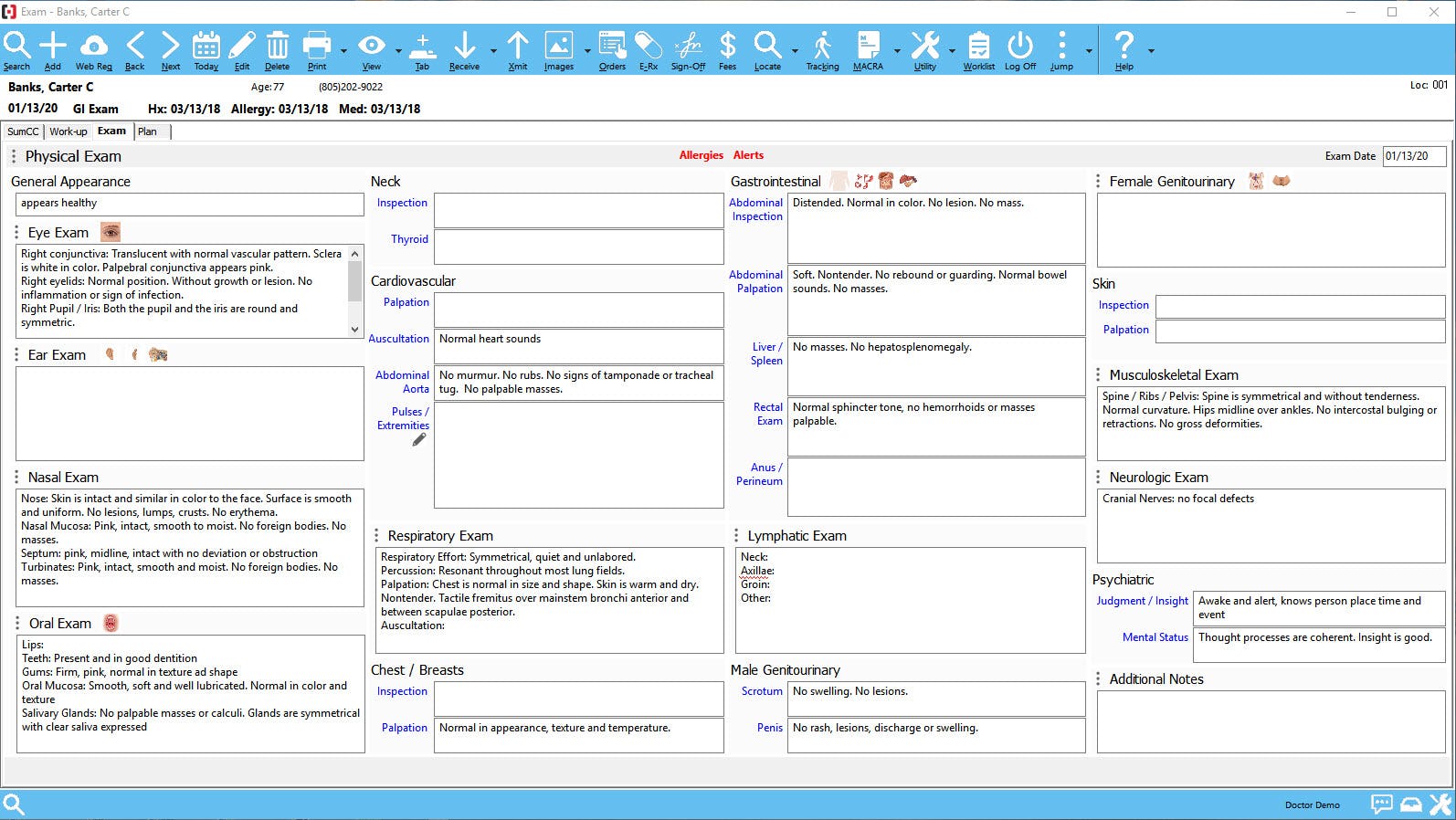Click the E-Rx prescription toolbar icon
Image resolution: width=1456 pixels, height=820 pixels.
click(x=649, y=46)
